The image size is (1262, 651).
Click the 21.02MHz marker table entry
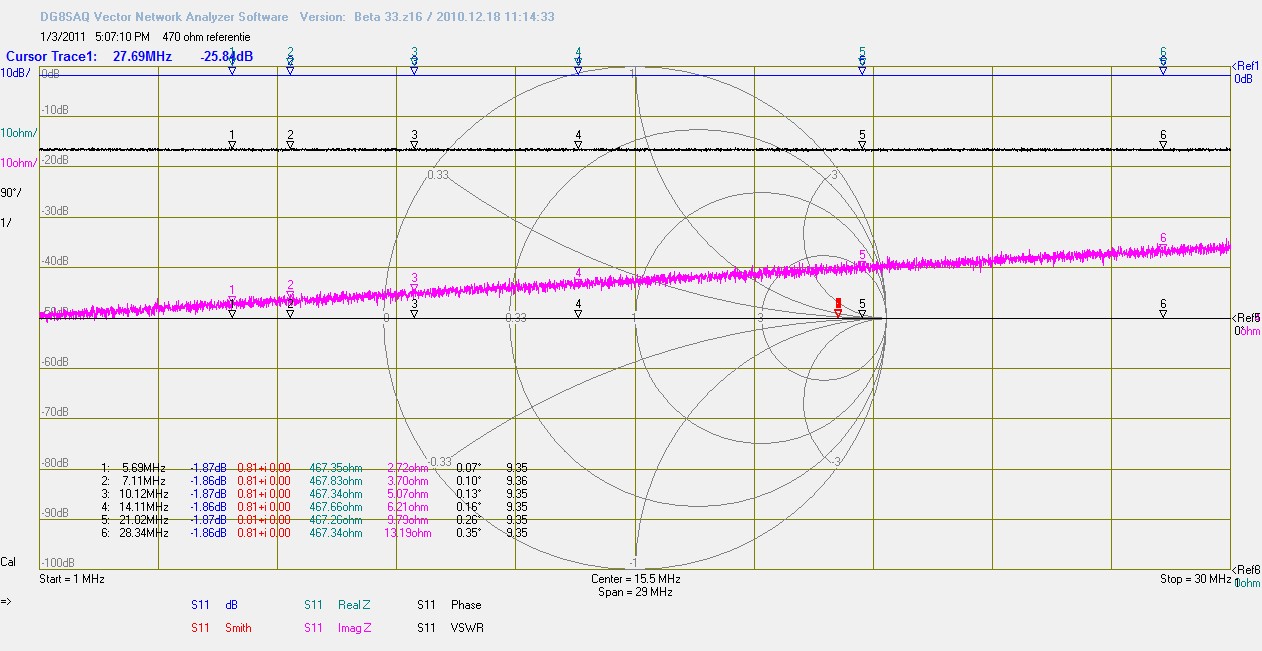click(x=142, y=519)
